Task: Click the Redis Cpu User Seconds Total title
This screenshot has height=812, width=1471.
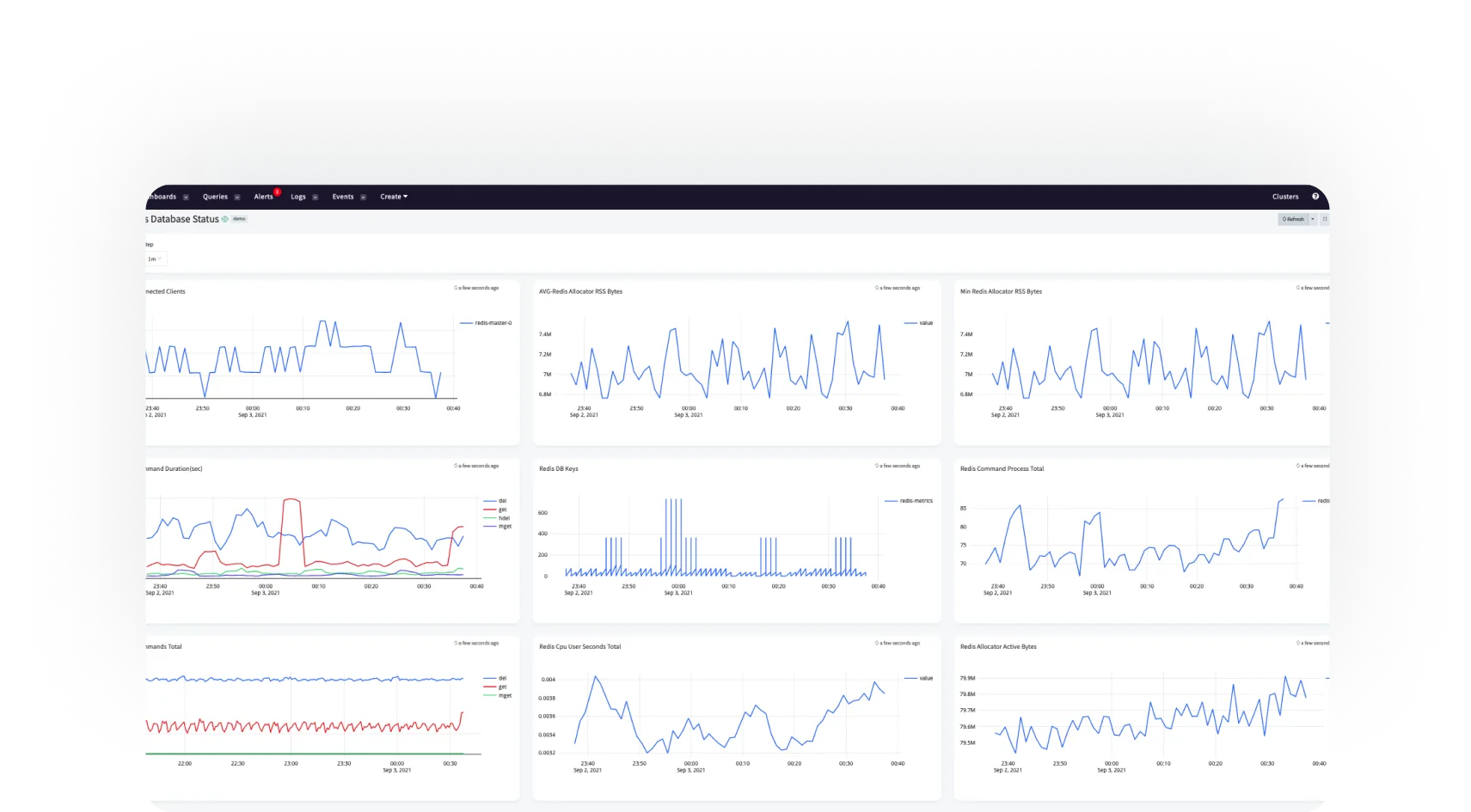Action: [x=579, y=647]
